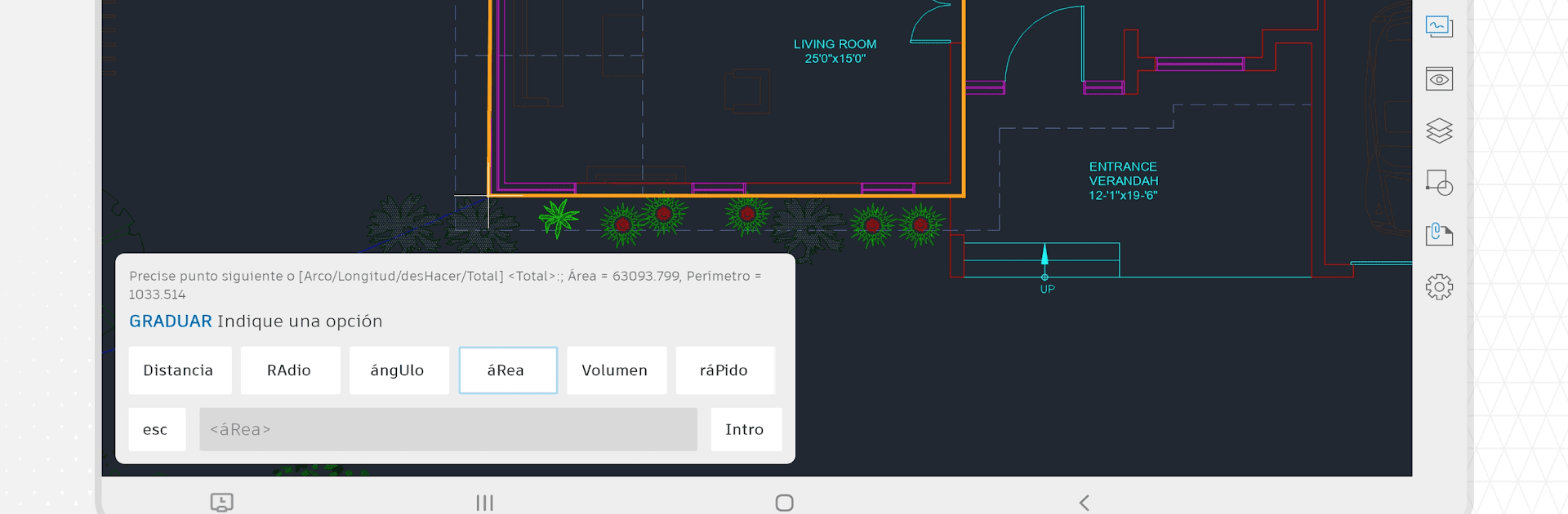Viewport: 1568px width, 514px height.
Task: Tap the screen cast icon in navigation bar
Action: coord(222,503)
